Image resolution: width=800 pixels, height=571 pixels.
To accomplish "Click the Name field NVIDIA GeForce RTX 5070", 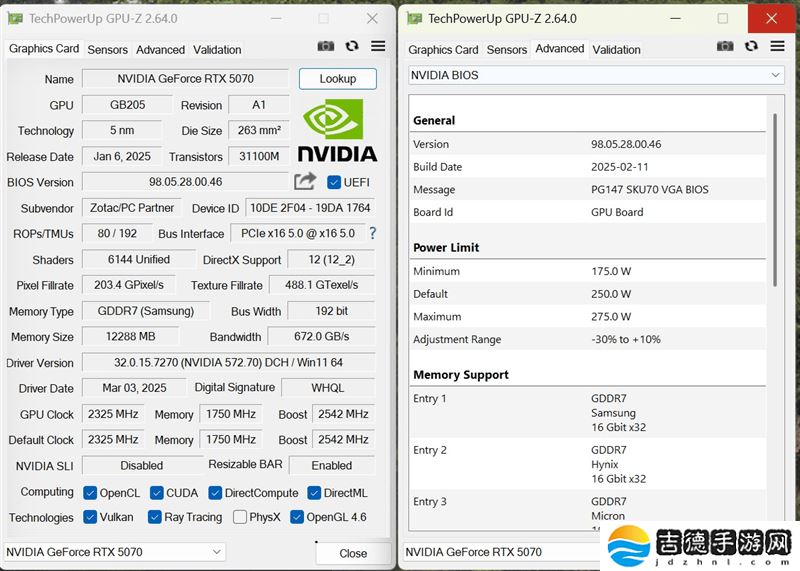I will (185, 79).
